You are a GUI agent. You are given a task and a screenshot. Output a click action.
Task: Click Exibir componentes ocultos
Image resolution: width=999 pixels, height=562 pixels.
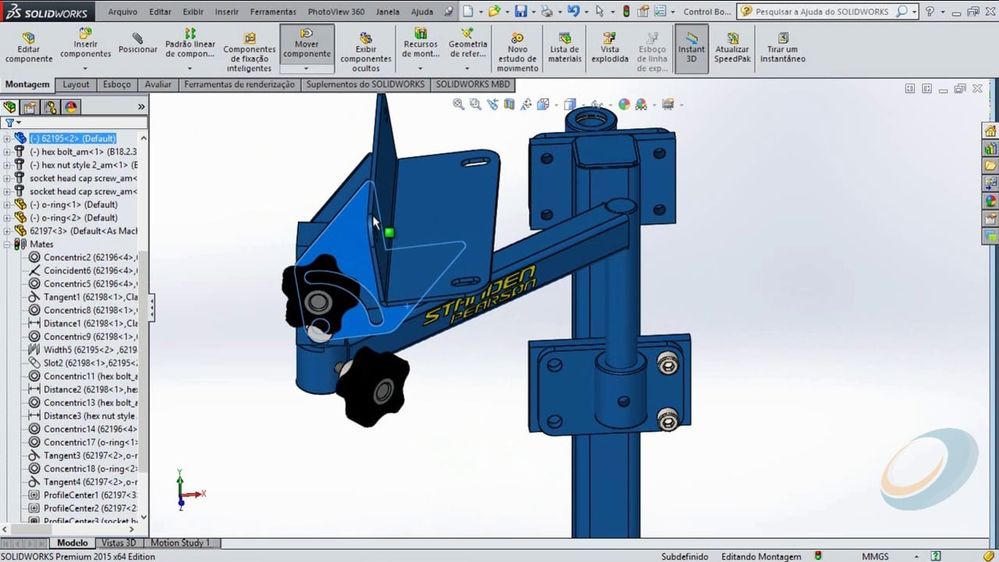coord(366,52)
